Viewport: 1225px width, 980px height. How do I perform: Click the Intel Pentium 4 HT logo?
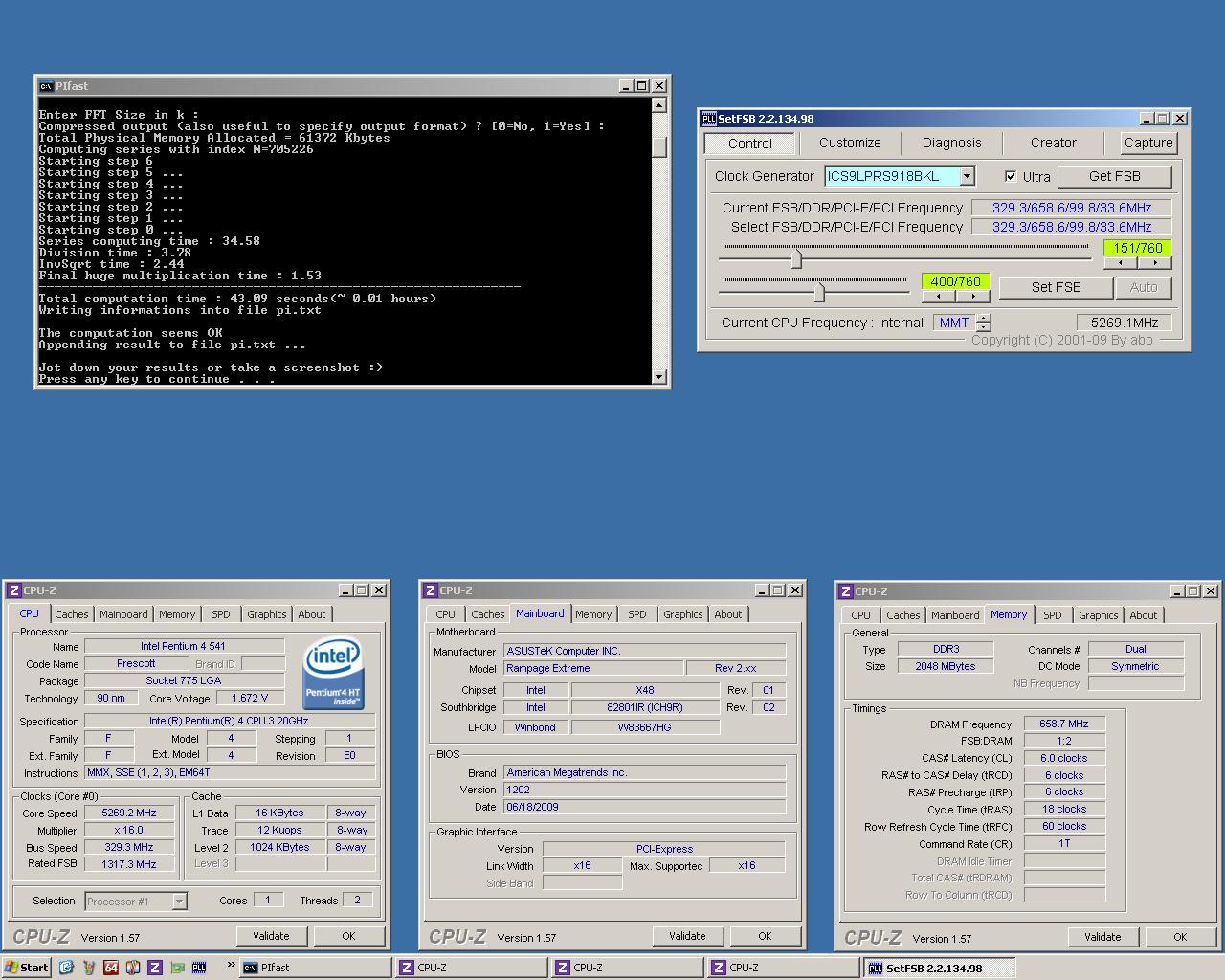coord(332,674)
